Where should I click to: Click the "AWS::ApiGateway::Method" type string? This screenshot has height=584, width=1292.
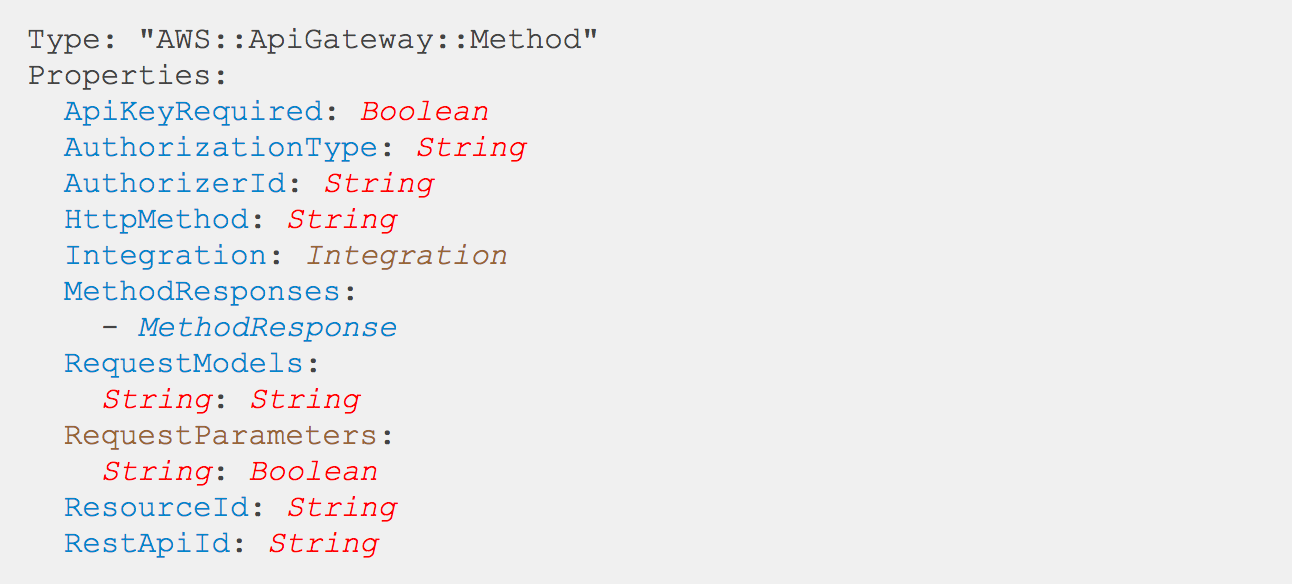tap(368, 40)
